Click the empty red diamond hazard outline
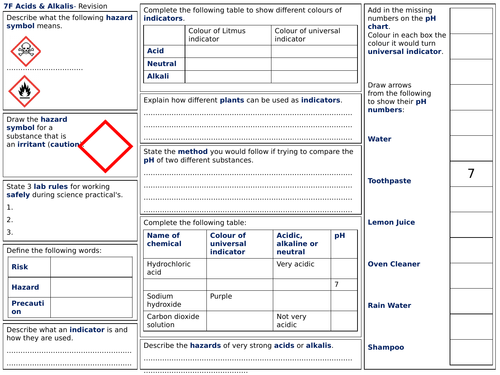Screen dimensions: 500x375 (105, 146)
